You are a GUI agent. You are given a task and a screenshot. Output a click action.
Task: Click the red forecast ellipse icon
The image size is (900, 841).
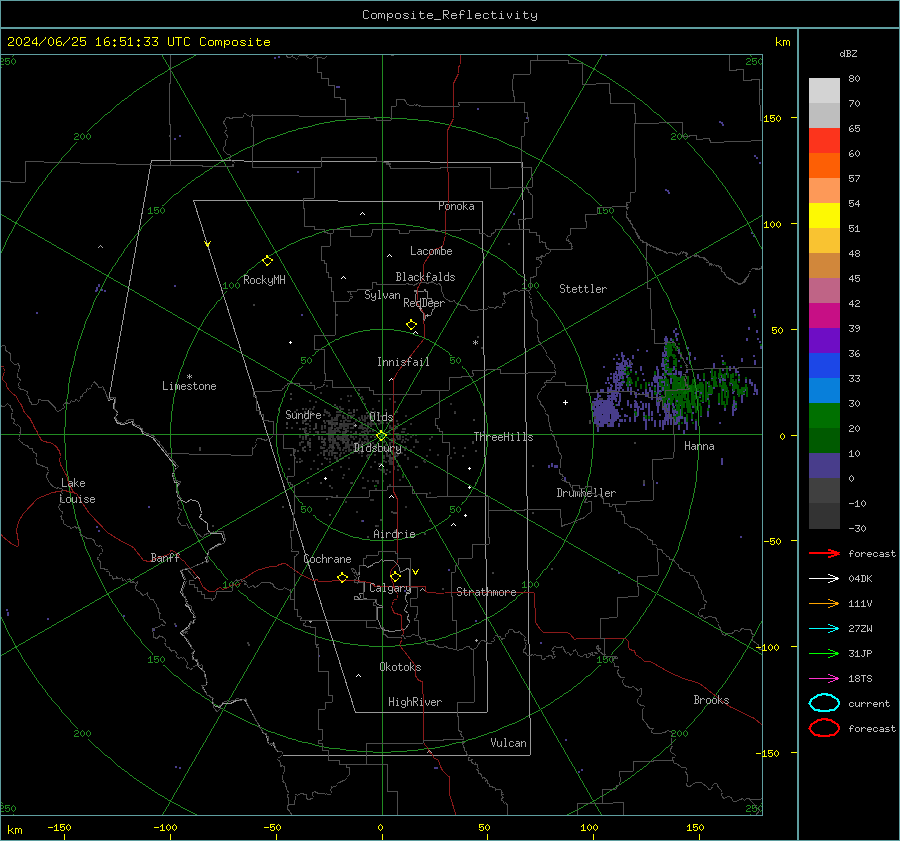[x=824, y=728]
